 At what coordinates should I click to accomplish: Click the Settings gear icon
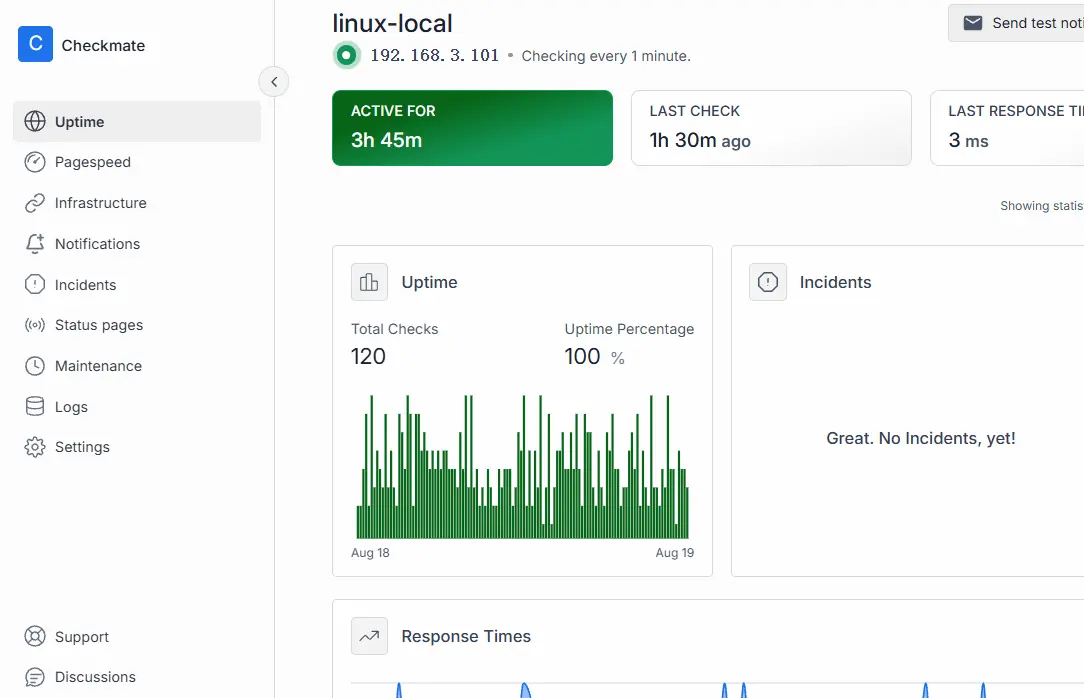(x=35, y=447)
